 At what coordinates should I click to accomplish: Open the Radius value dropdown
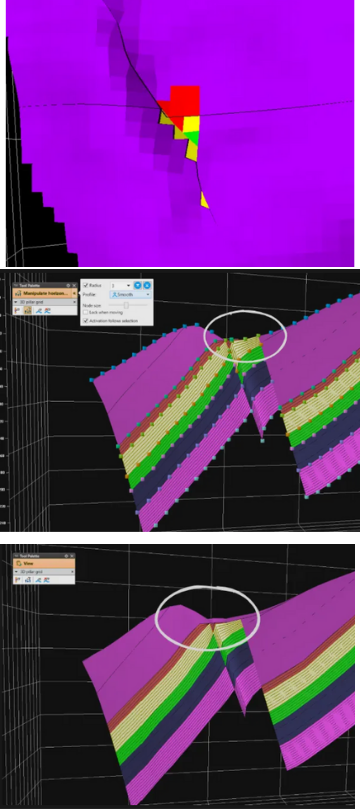pyautogui.click(x=128, y=285)
